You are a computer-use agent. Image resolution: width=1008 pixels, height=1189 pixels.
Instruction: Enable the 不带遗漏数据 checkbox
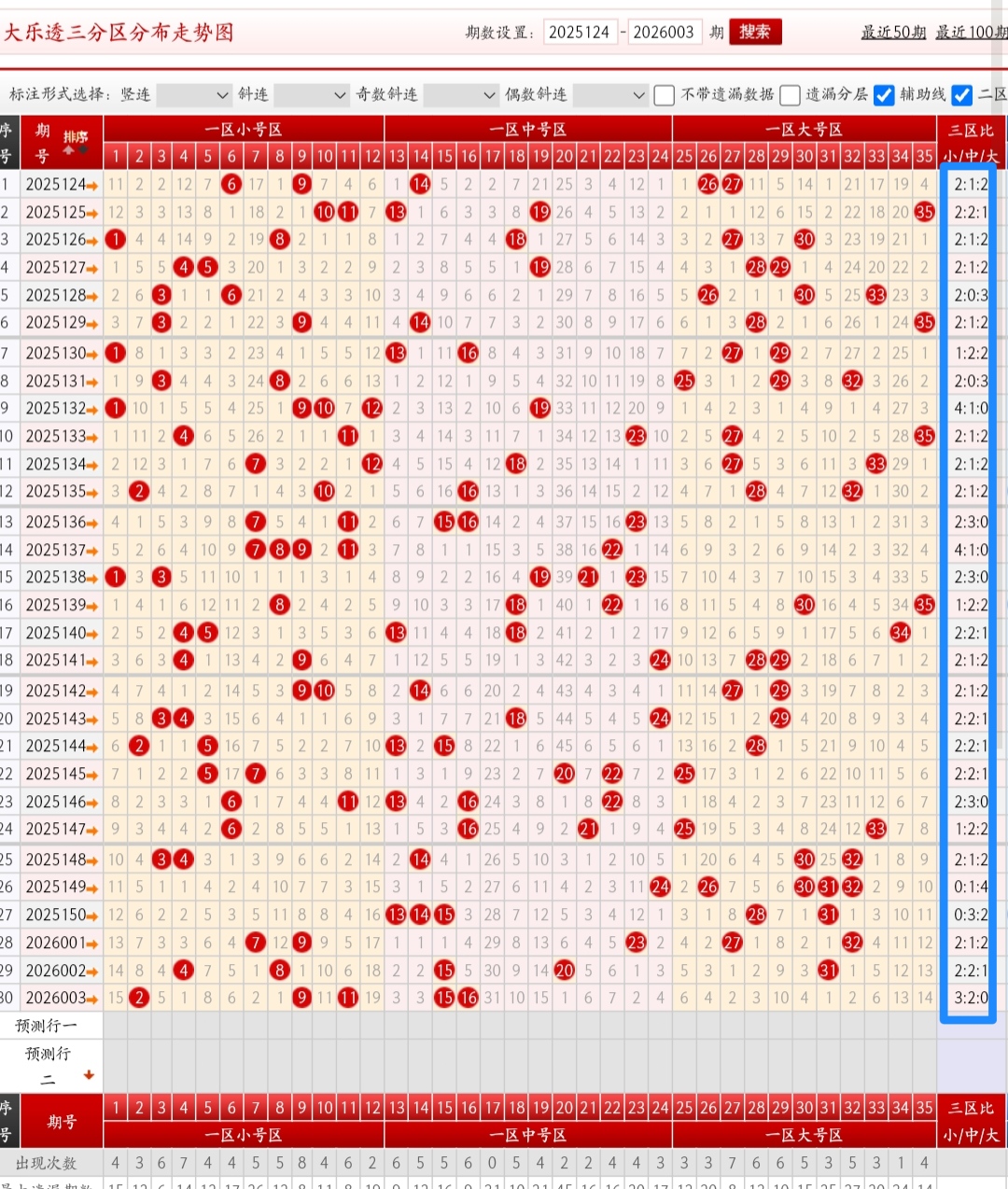(x=665, y=95)
